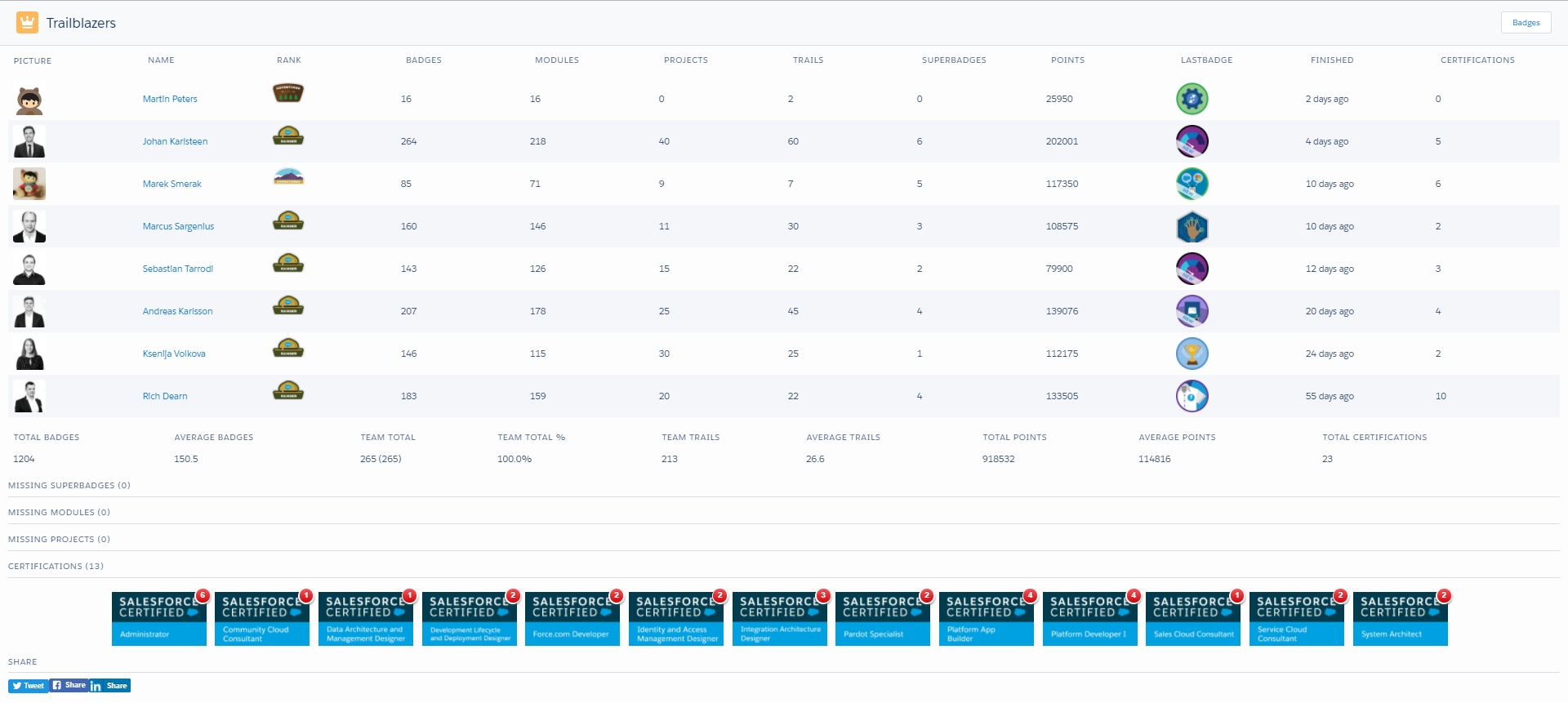Open Sebastian Tarrodi's profile link
This screenshot has width=1568, height=703.
tap(177, 269)
